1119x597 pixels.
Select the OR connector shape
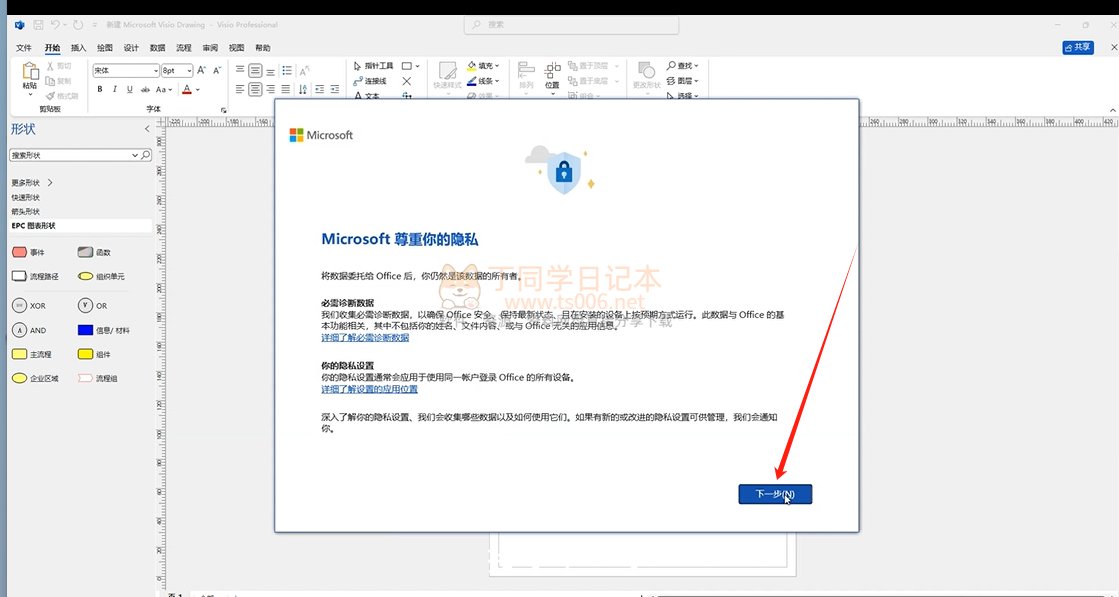point(93,305)
